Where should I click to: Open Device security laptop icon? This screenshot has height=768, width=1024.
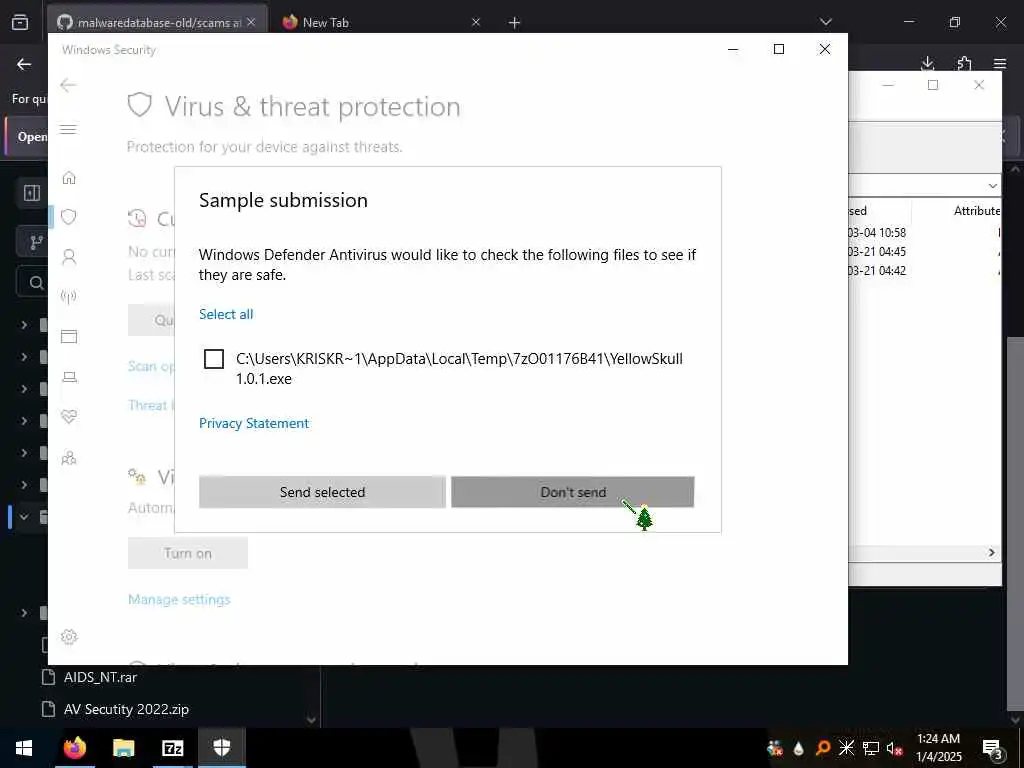pyautogui.click(x=69, y=377)
